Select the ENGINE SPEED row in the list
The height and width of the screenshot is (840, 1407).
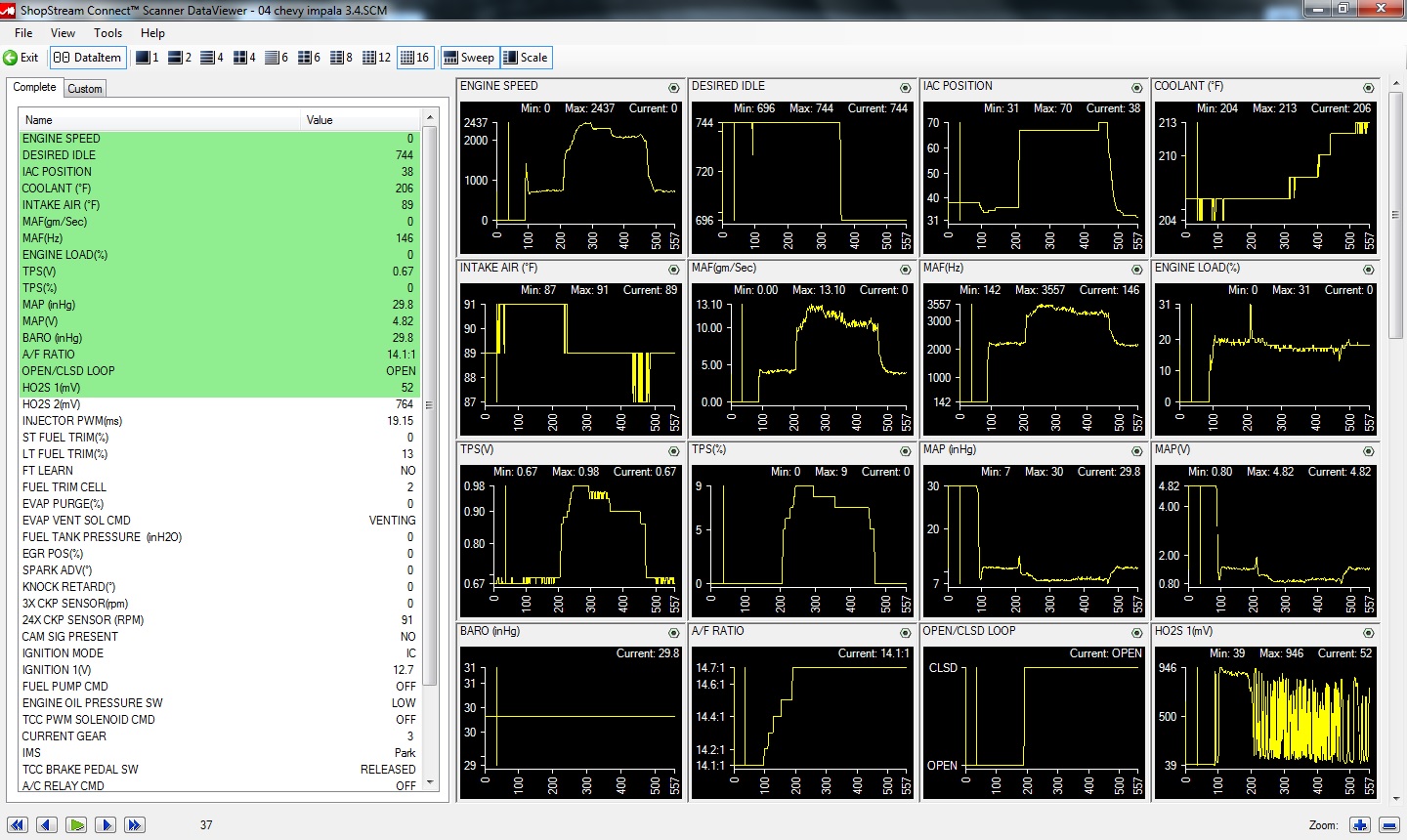[x=219, y=139]
